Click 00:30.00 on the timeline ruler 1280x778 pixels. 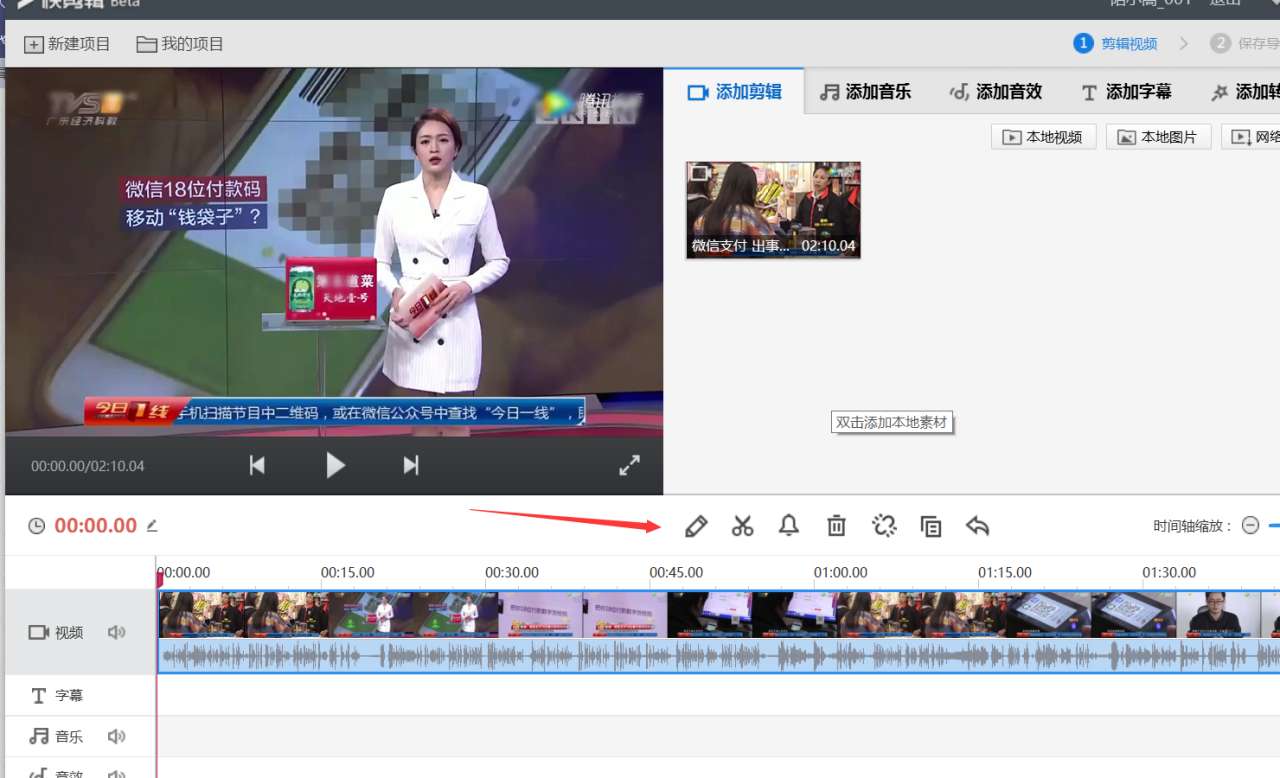[512, 573]
